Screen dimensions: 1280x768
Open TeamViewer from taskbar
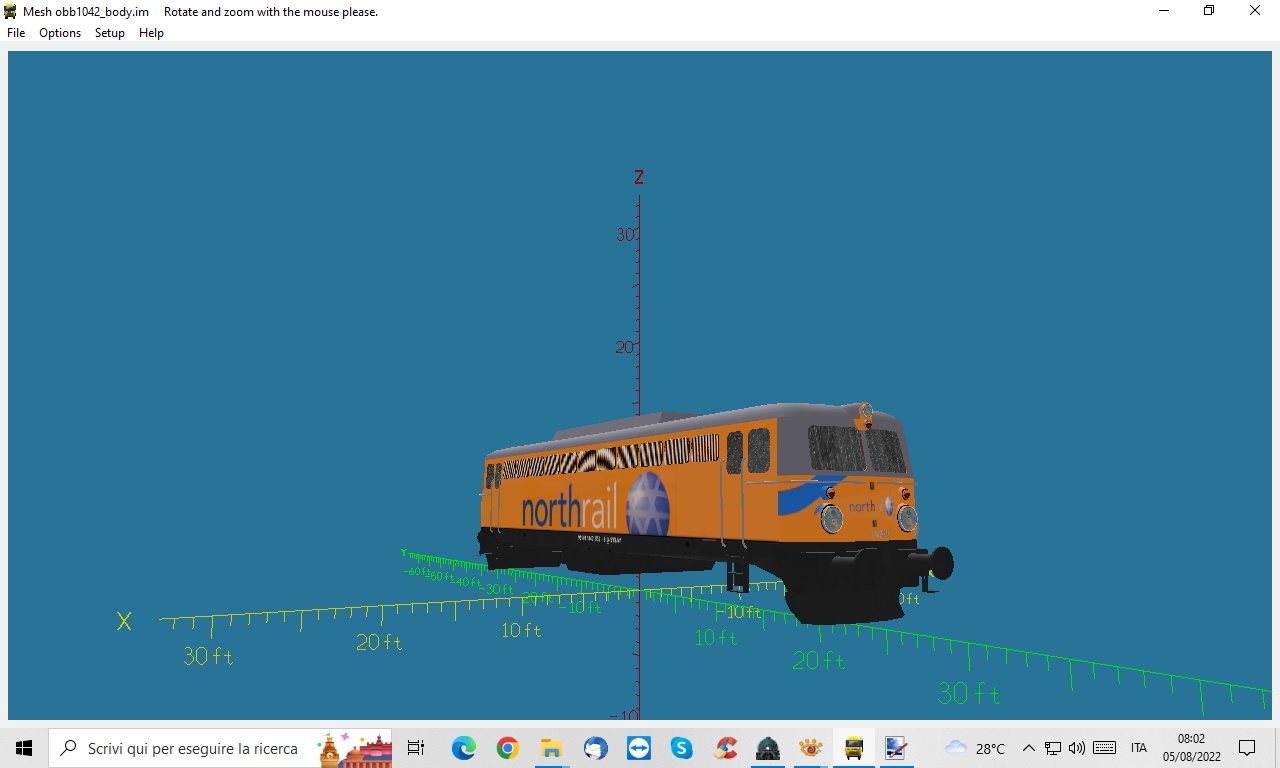[638, 748]
